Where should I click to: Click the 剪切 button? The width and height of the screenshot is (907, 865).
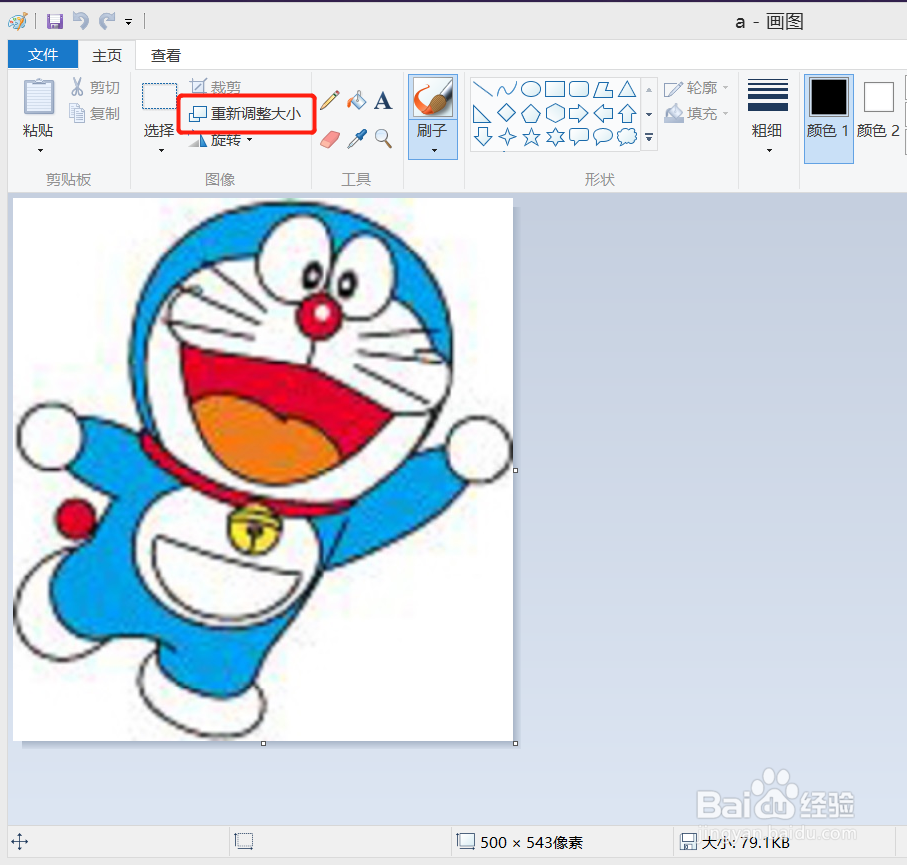click(95, 87)
